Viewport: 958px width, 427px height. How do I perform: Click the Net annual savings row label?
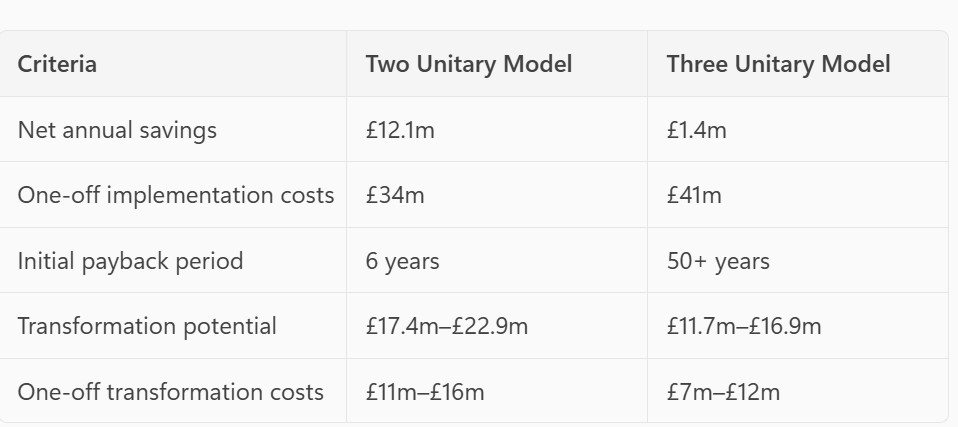point(117,130)
